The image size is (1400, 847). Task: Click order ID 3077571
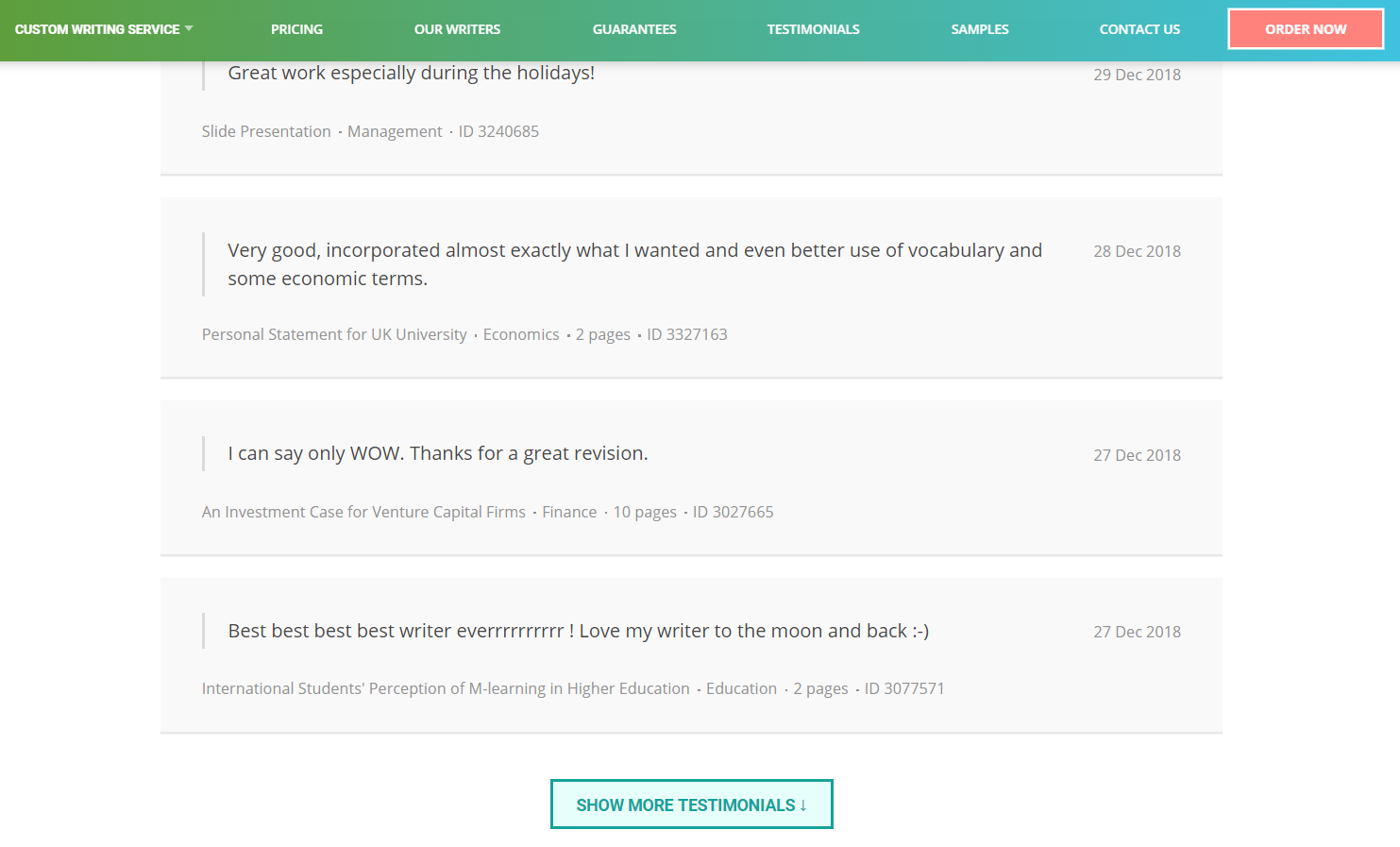pos(904,688)
